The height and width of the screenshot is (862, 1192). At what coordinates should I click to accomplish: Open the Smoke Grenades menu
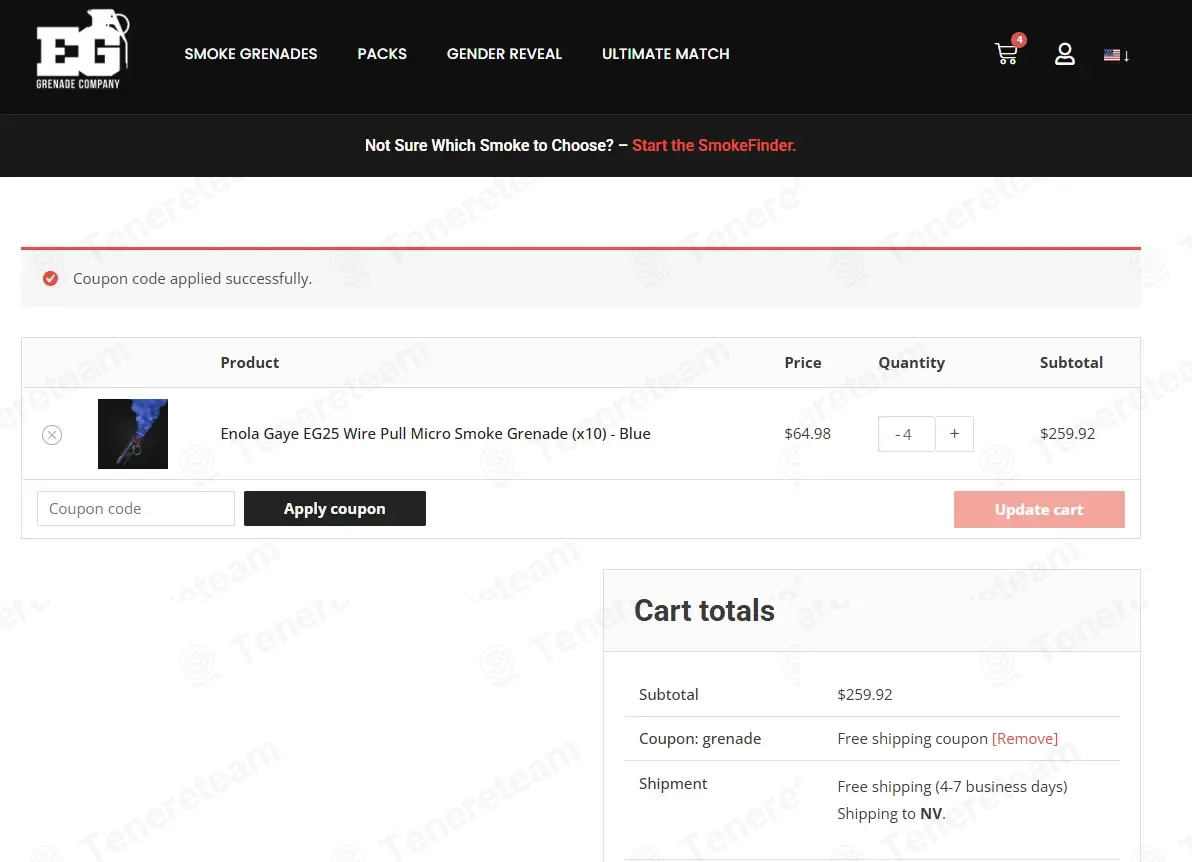(251, 54)
